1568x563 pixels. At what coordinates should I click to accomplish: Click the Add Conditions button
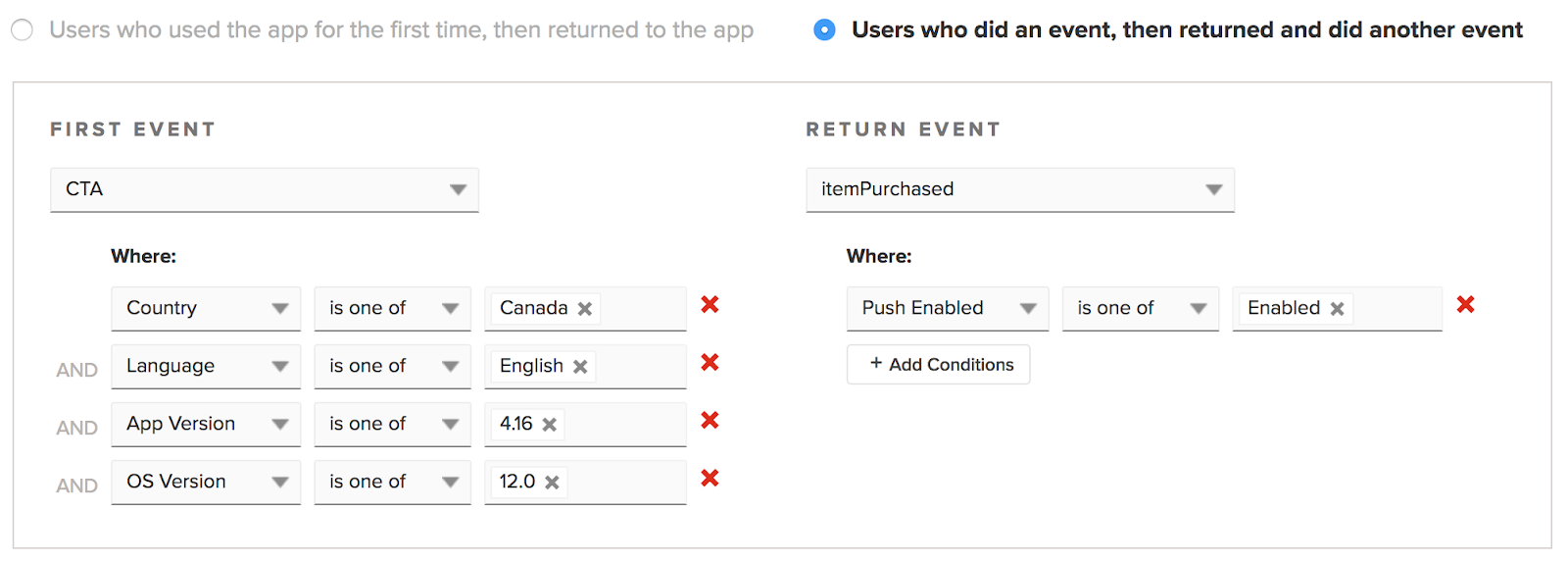click(x=938, y=365)
